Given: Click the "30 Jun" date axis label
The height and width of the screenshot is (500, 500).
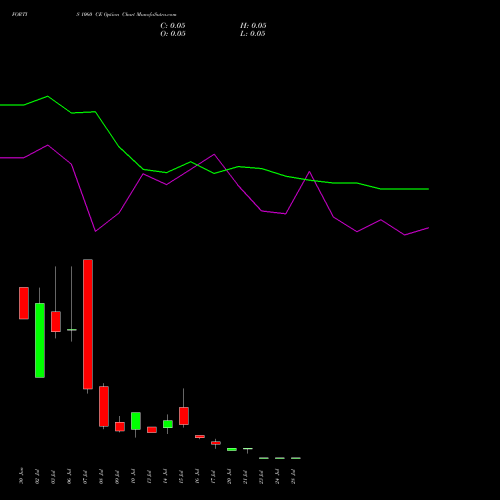Looking at the screenshot, I should (x=21, y=476).
